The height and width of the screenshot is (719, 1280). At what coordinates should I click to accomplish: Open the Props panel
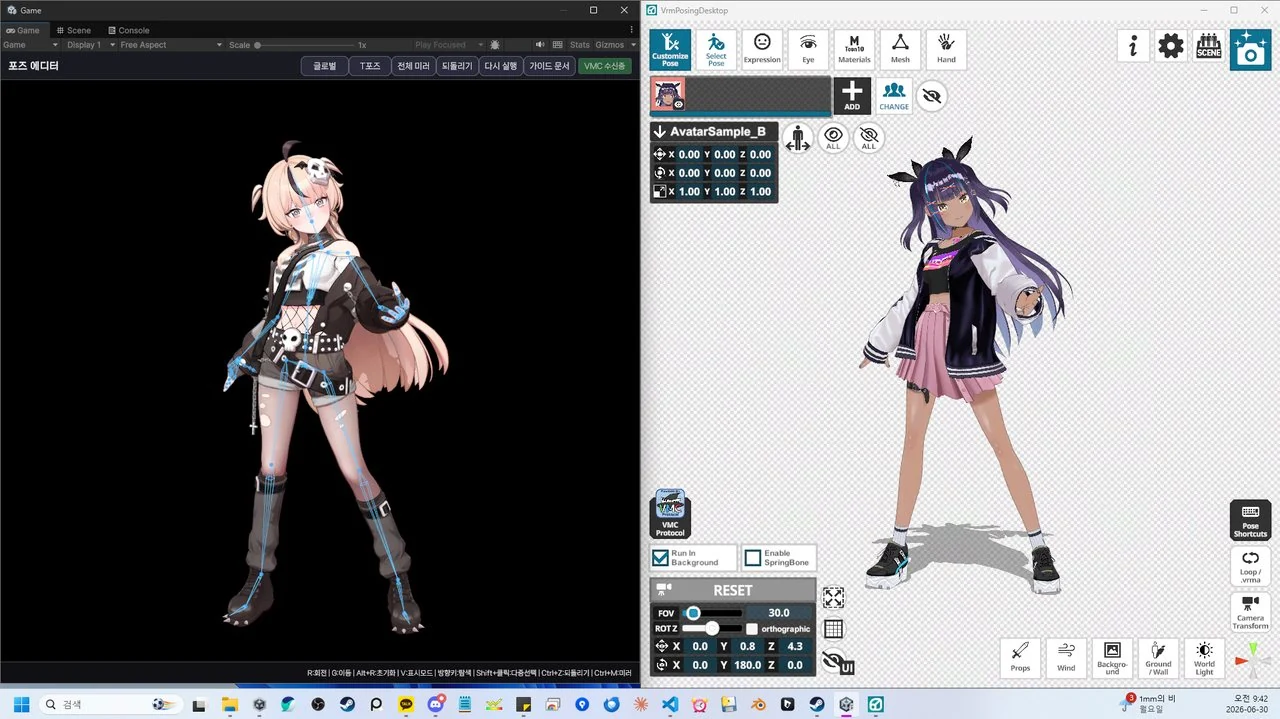(1020, 658)
